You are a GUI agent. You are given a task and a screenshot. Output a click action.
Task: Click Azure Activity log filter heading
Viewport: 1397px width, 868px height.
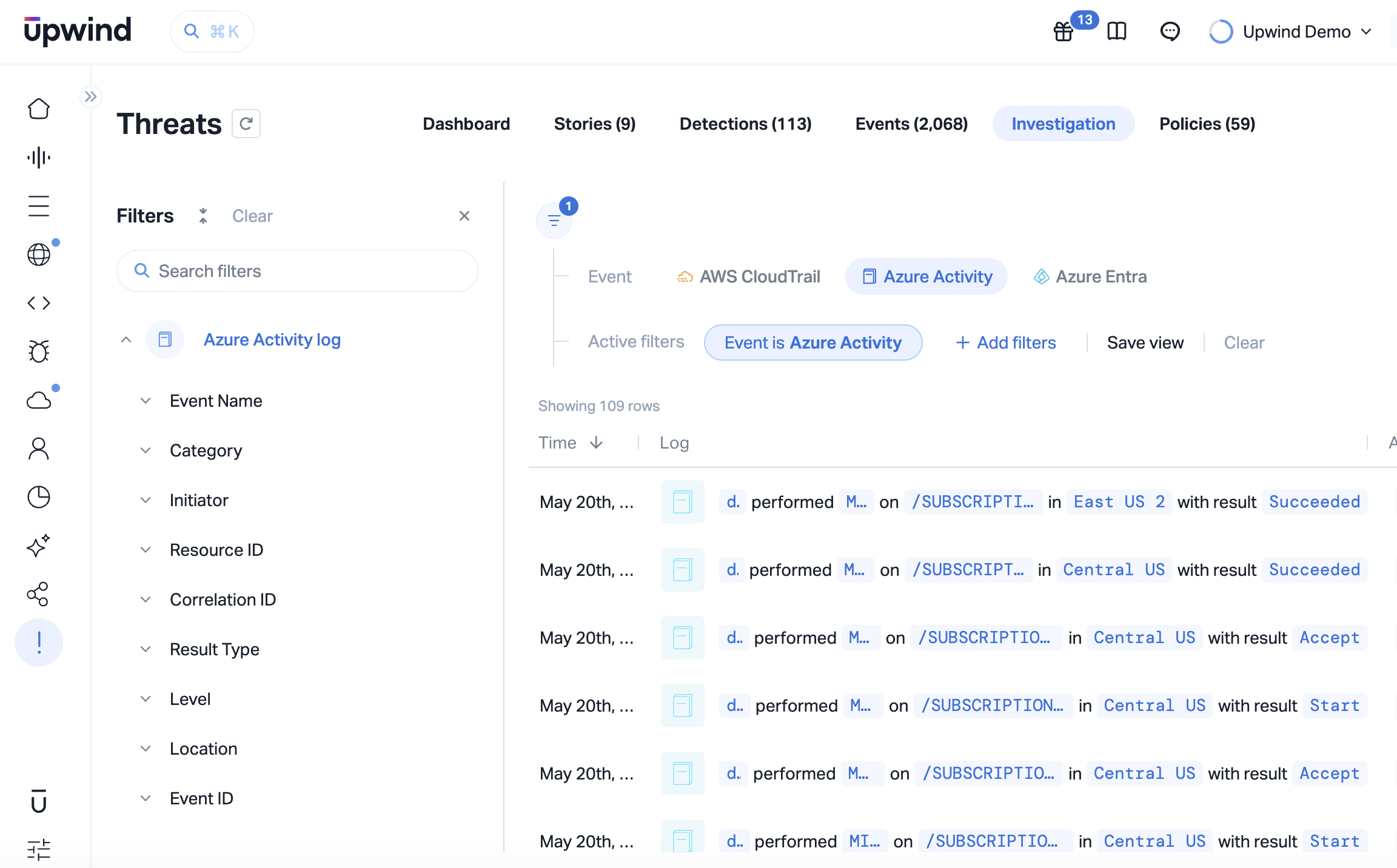(272, 339)
